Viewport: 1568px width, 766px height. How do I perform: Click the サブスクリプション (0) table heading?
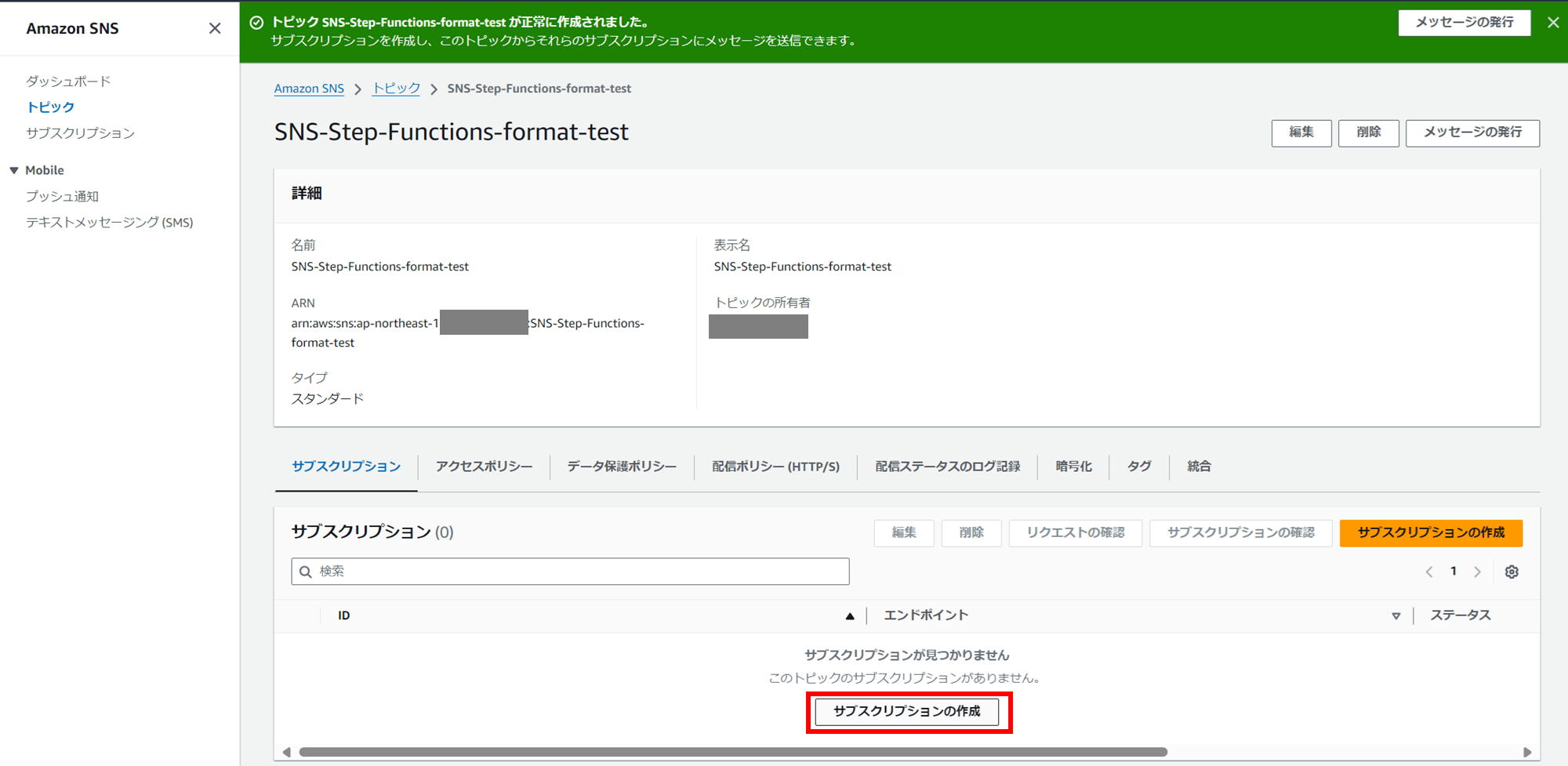[x=372, y=532]
